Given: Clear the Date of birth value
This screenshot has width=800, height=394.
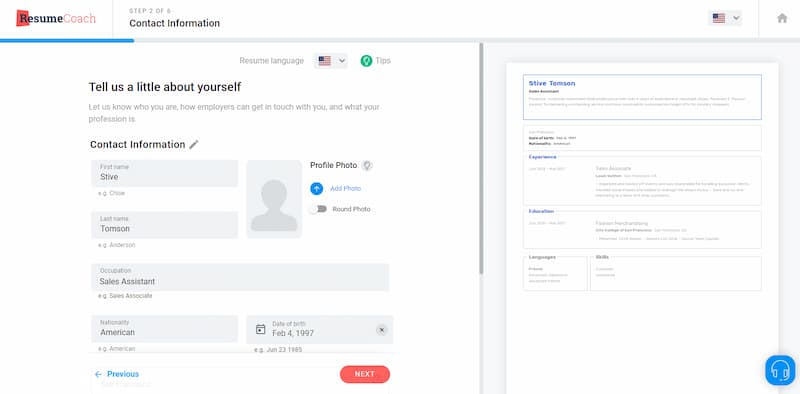Looking at the screenshot, I should (382, 330).
